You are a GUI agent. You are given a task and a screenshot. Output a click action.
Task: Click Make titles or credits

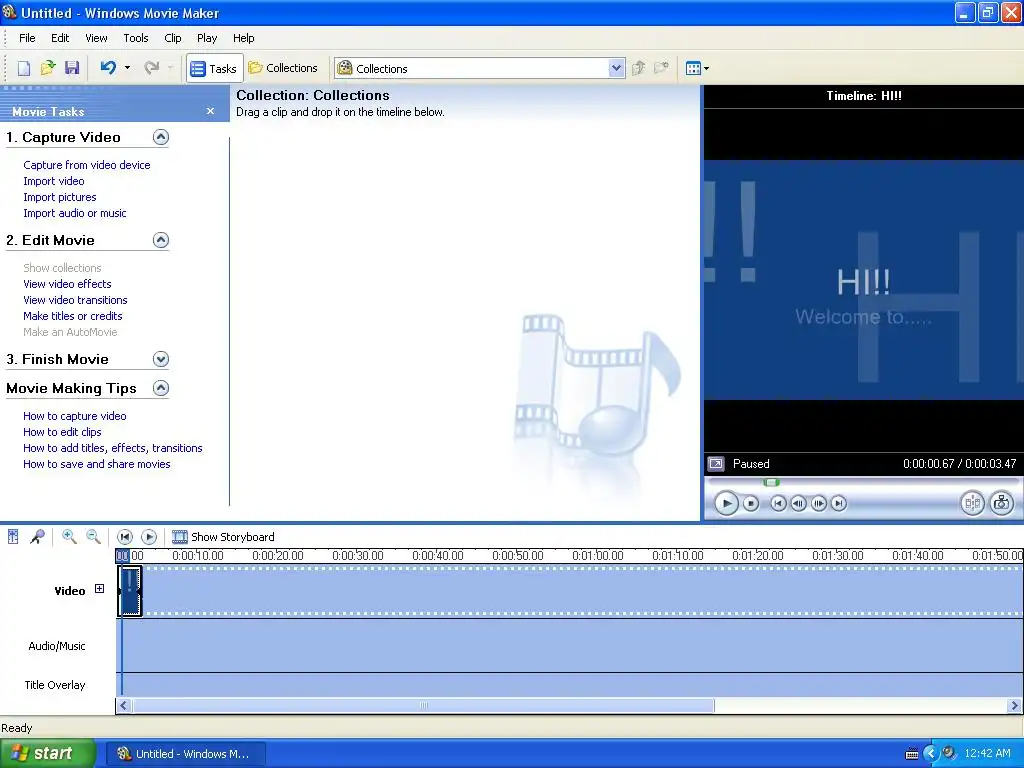72,316
